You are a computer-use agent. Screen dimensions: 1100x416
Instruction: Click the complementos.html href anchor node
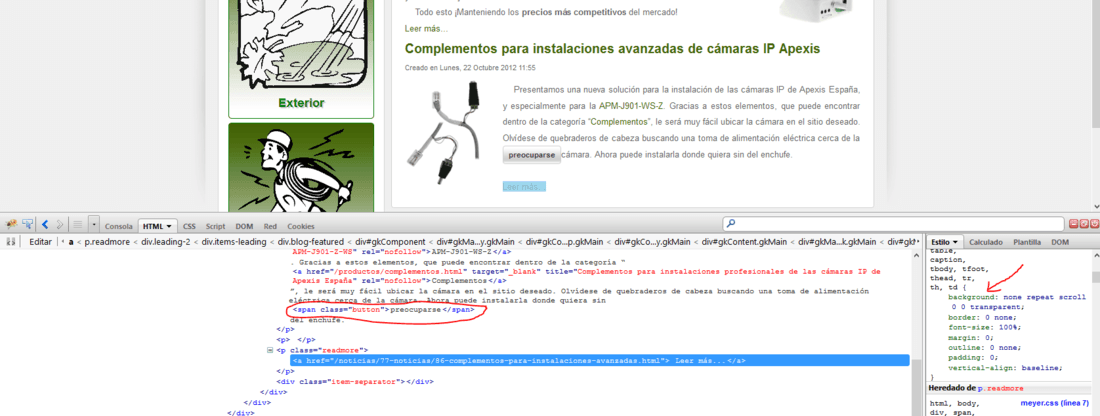pos(586,275)
